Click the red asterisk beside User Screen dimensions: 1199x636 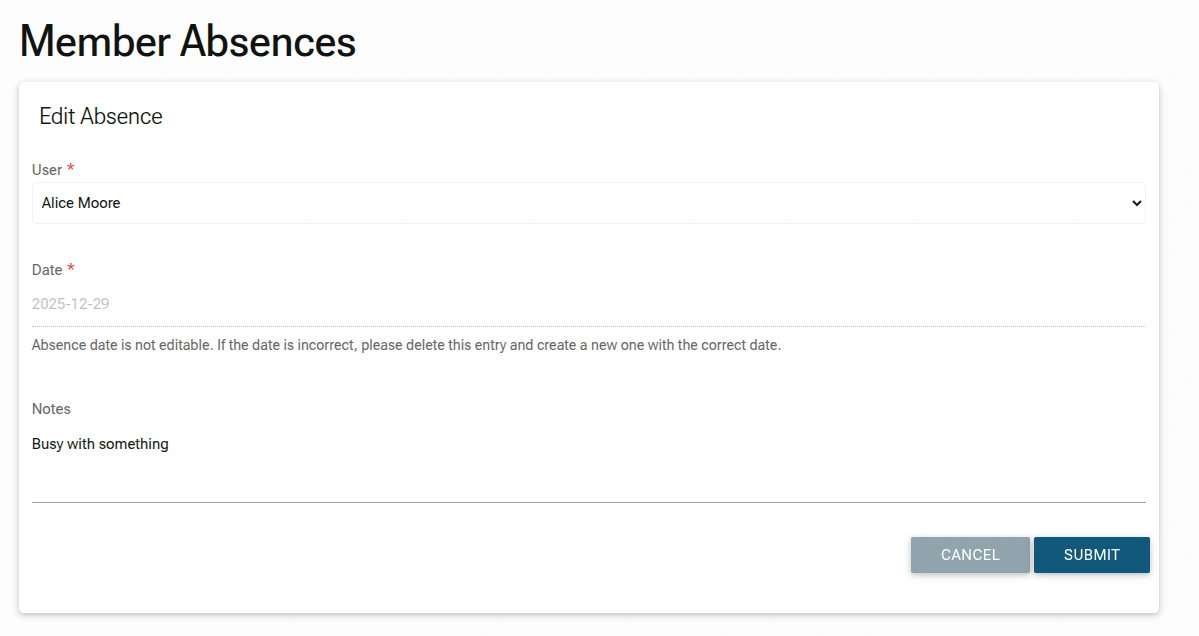[x=71, y=169]
